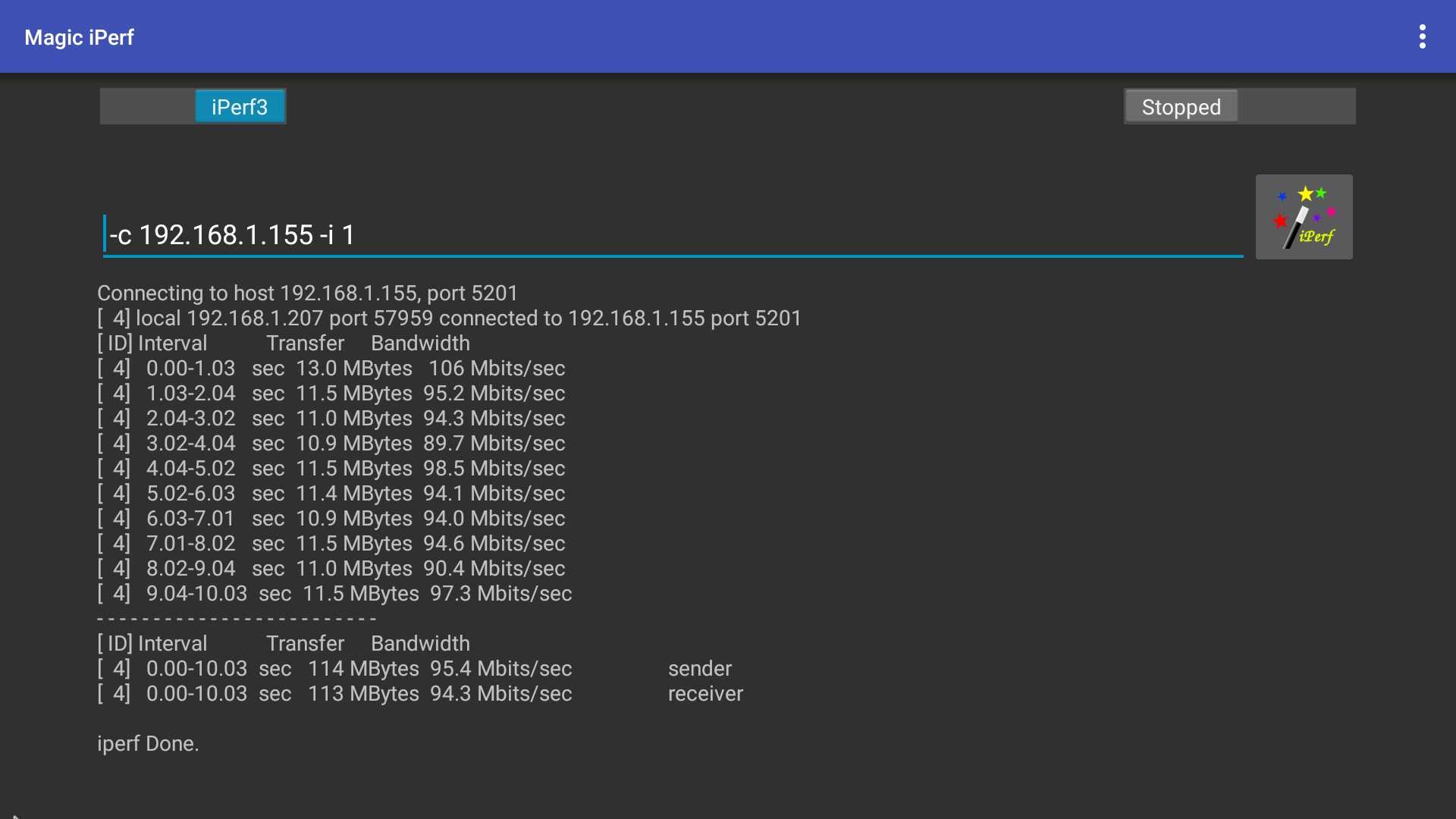Select the 3.02-4.04 sec result with 89.7 Mbits/sec
1456x819 pixels.
coord(331,444)
